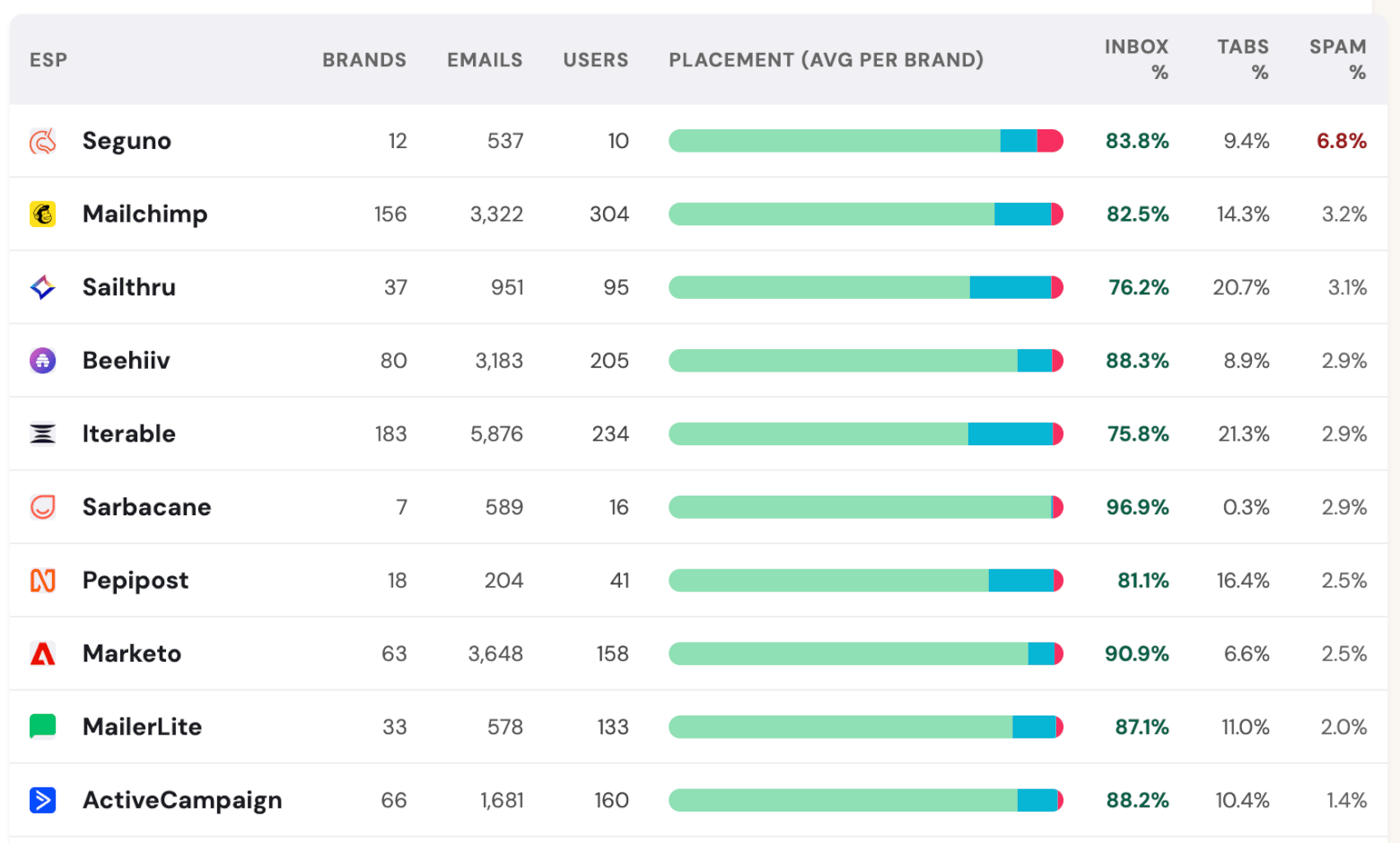This screenshot has width=1400, height=843.
Task: Open the Seguno ESP link
Action: [x=127, y=141]
